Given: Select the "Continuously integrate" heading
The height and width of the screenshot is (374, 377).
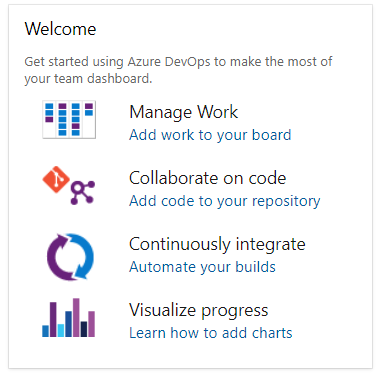Looking at the screenshot, I should point(217,244).
